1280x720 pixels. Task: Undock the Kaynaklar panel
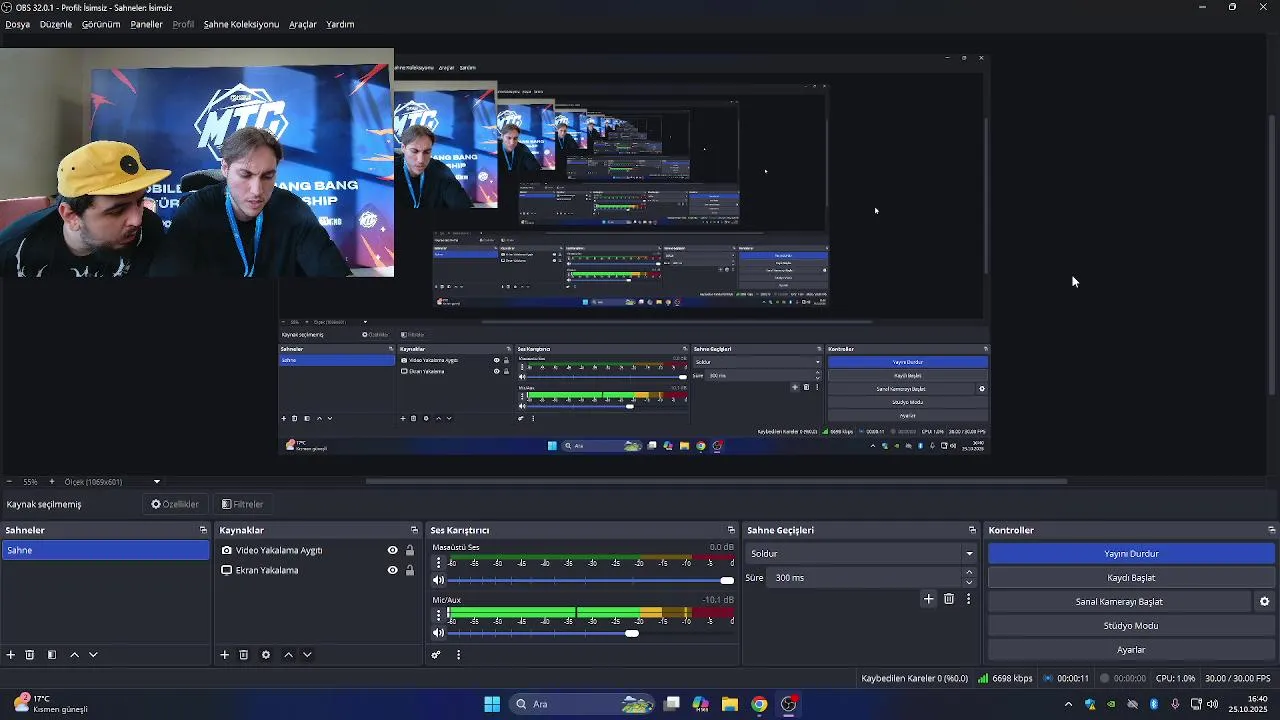click(414, 530)
